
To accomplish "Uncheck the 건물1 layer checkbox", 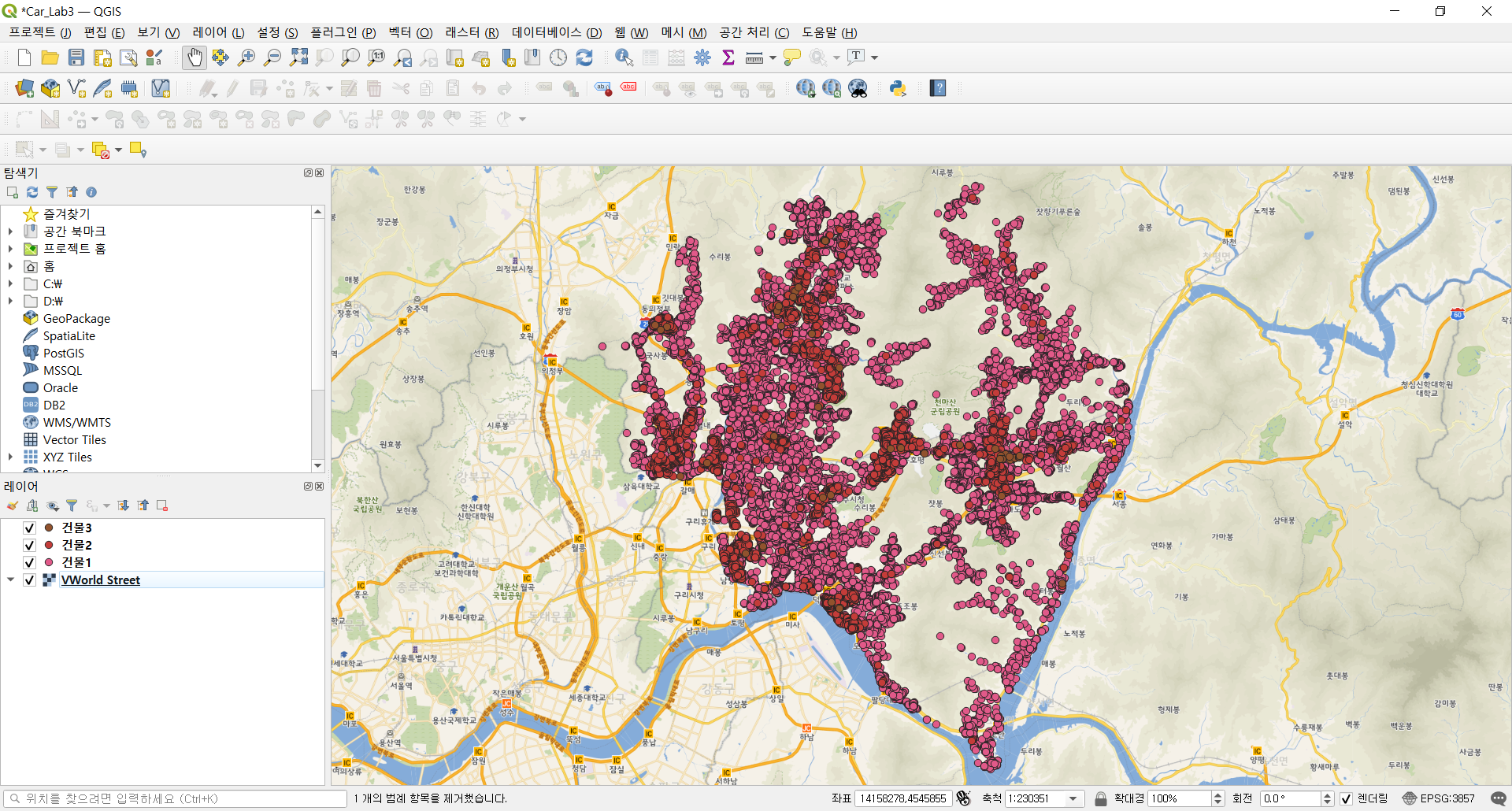I will (30, 562).
